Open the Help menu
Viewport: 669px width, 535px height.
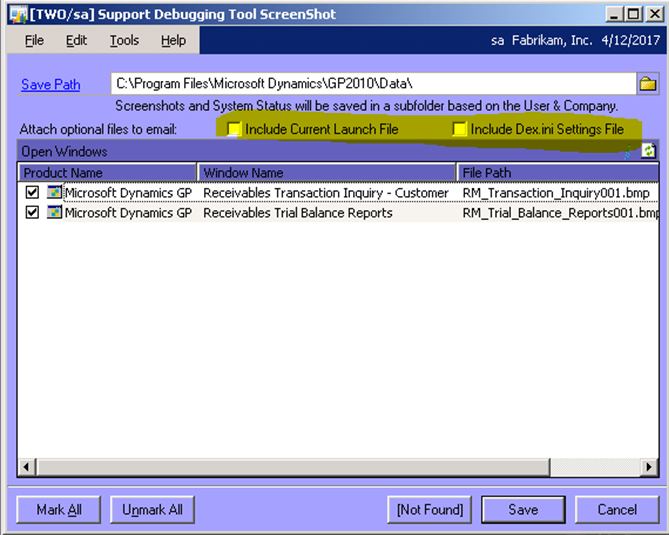coord(173,41)
